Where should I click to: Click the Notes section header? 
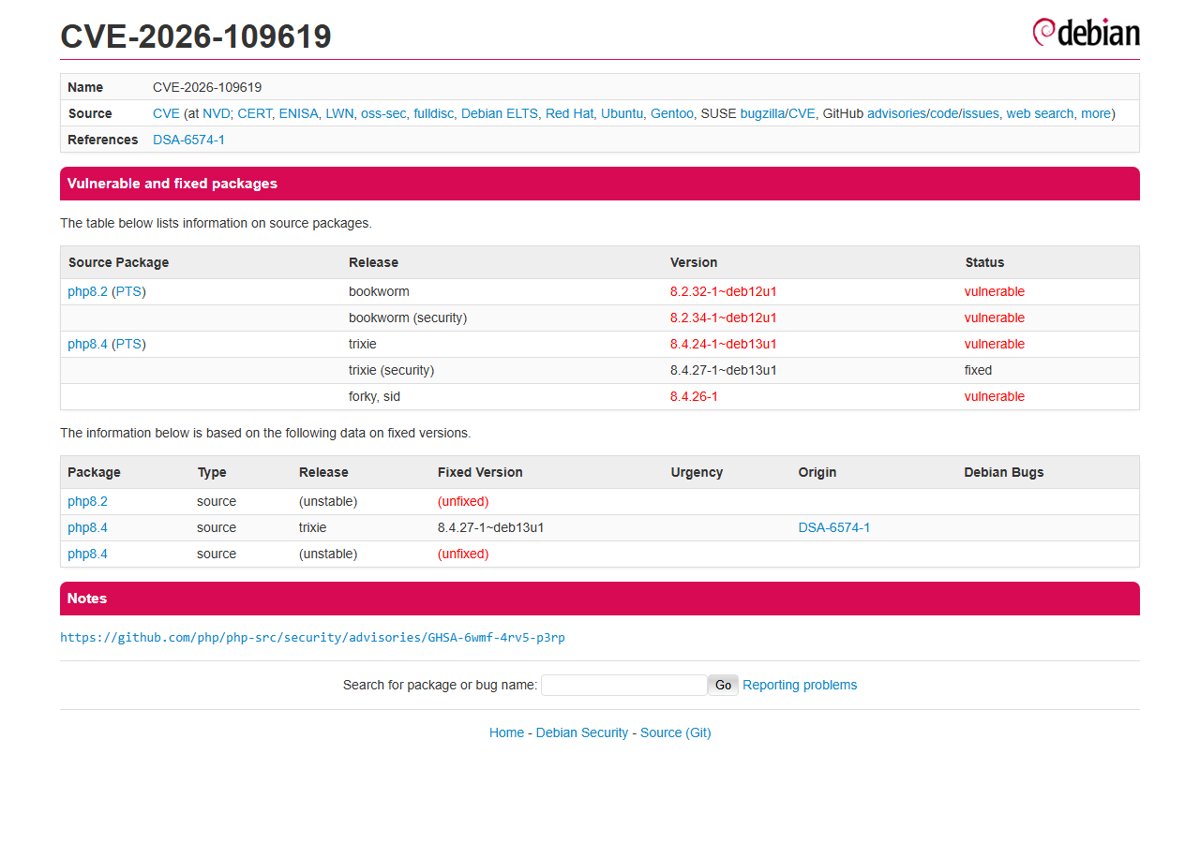point(599,599)
